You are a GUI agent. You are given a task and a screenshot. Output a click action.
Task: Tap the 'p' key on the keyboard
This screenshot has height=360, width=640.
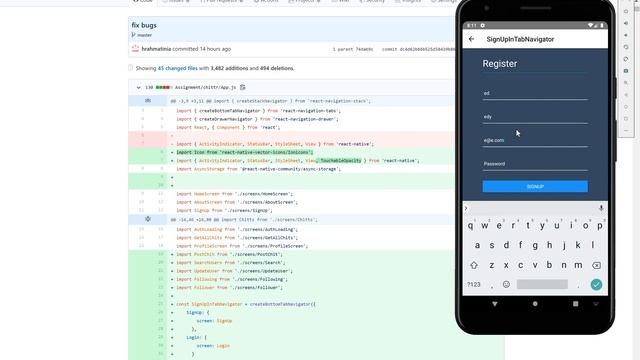pos(600,225)
